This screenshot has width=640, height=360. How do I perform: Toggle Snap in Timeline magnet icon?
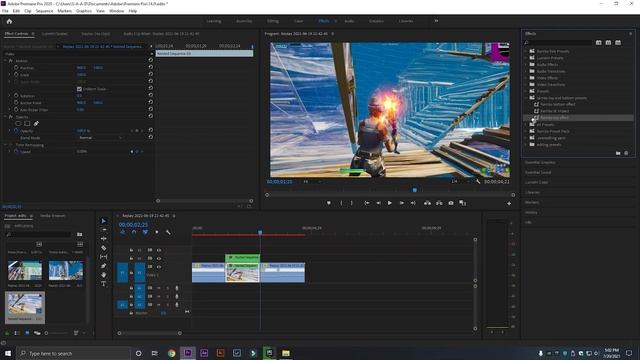(x=134, y=232)
